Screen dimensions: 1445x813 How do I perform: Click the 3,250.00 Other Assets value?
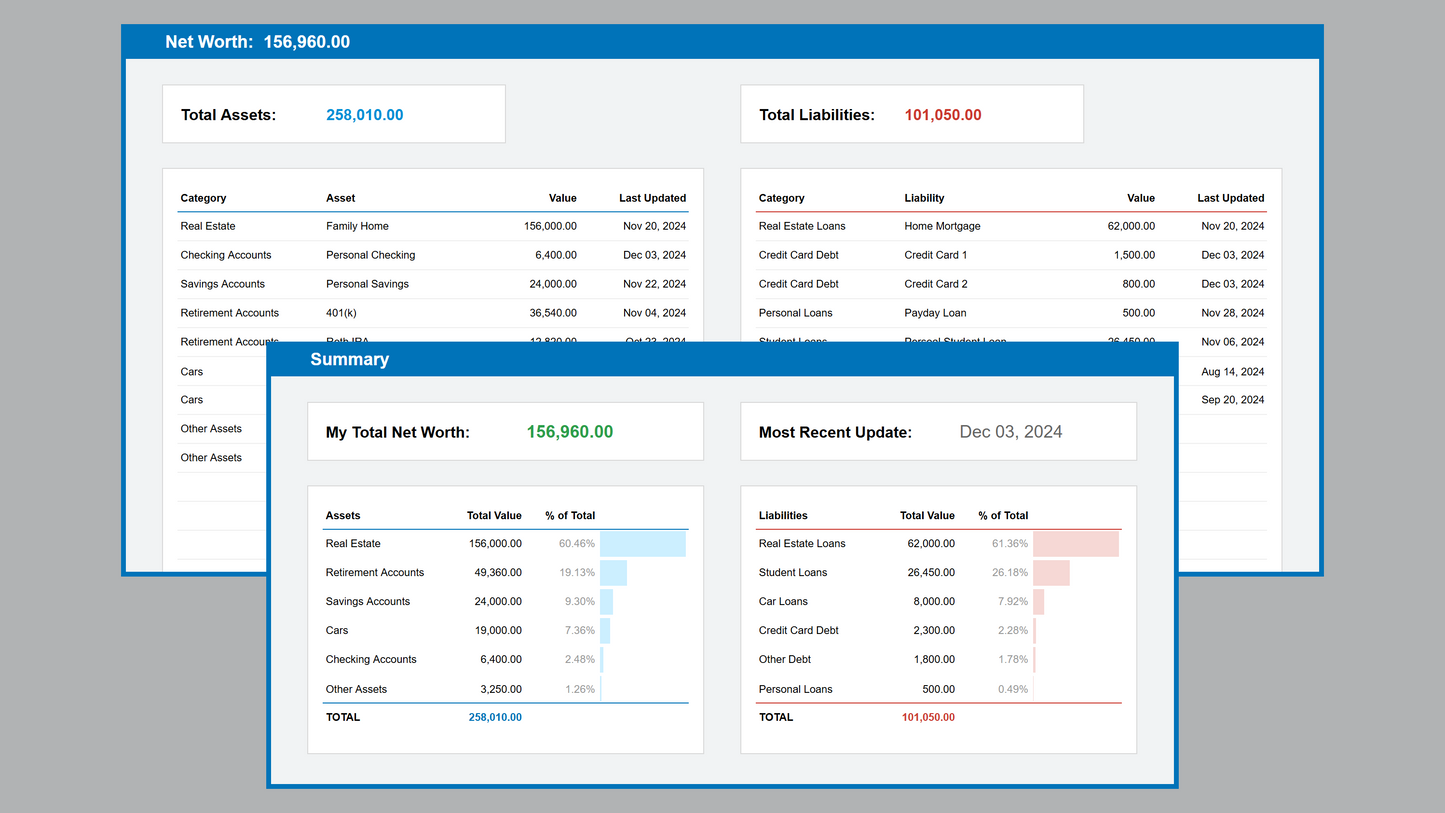click(501, 689)
